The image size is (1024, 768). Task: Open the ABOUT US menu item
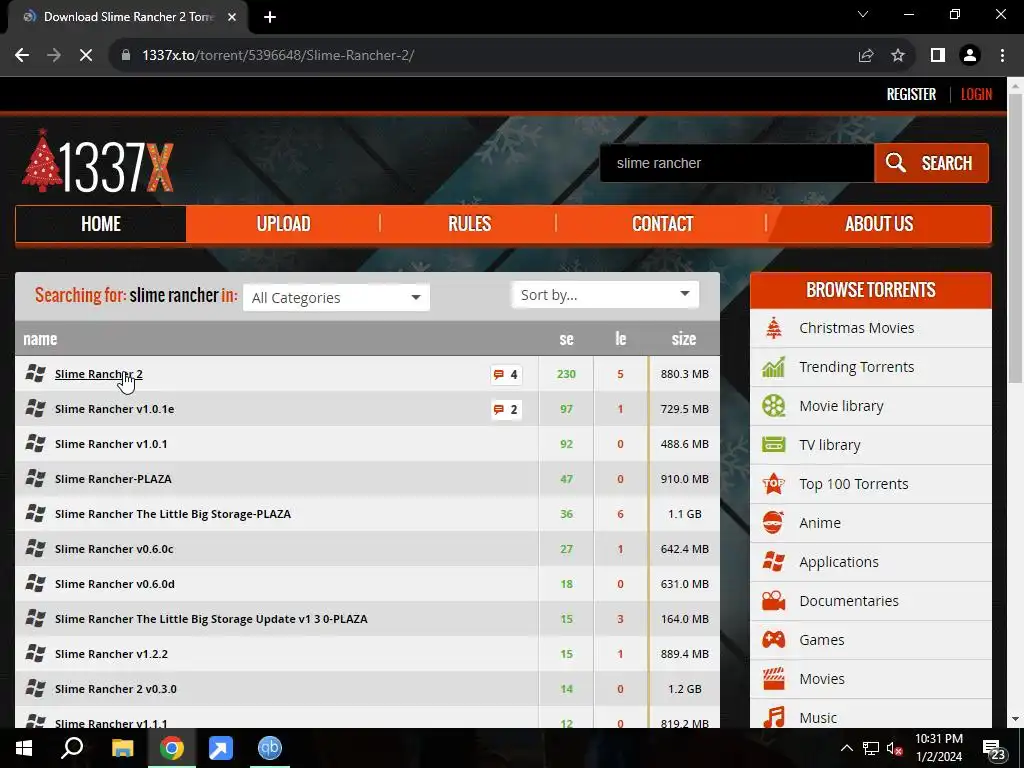point(879,224)
